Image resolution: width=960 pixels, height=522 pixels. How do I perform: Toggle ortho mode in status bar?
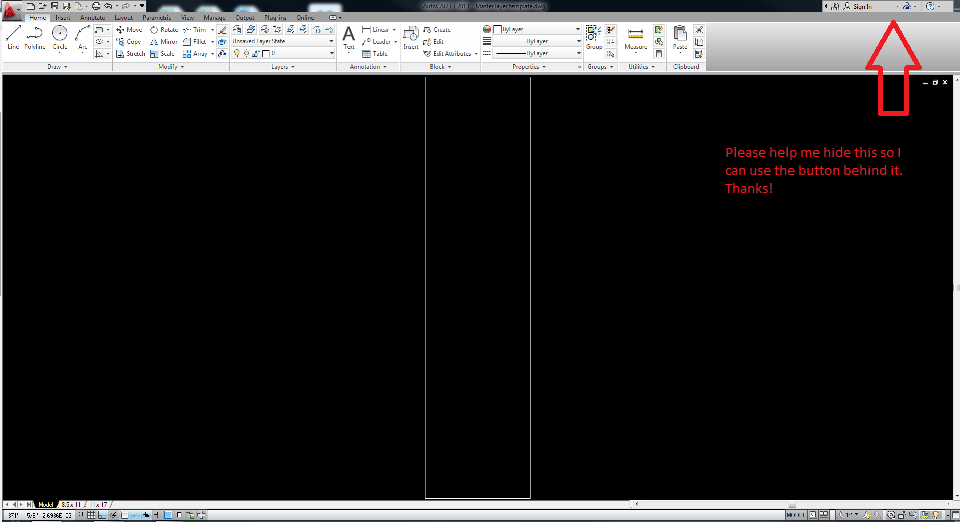[x=102, y=515]
